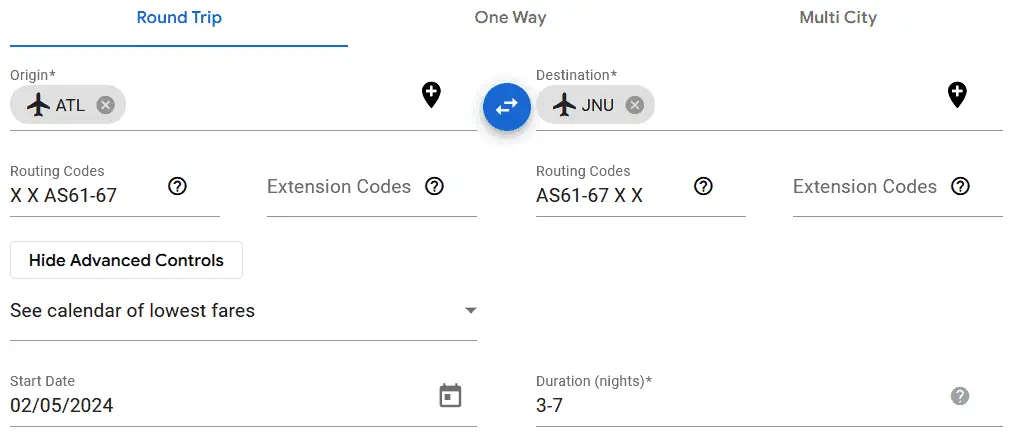Open help for origin Extension Codes
This screenshot has width=1014, height=439.
[434, 186]
